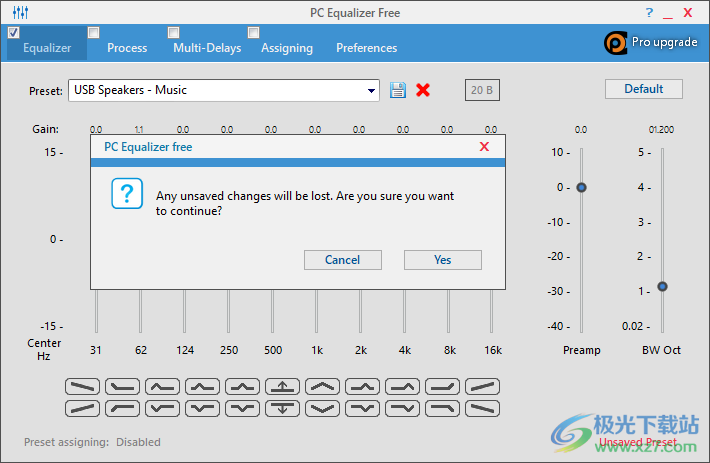
Task: Enable the Multi-Delays checkbox
Action: coord(173,33)
